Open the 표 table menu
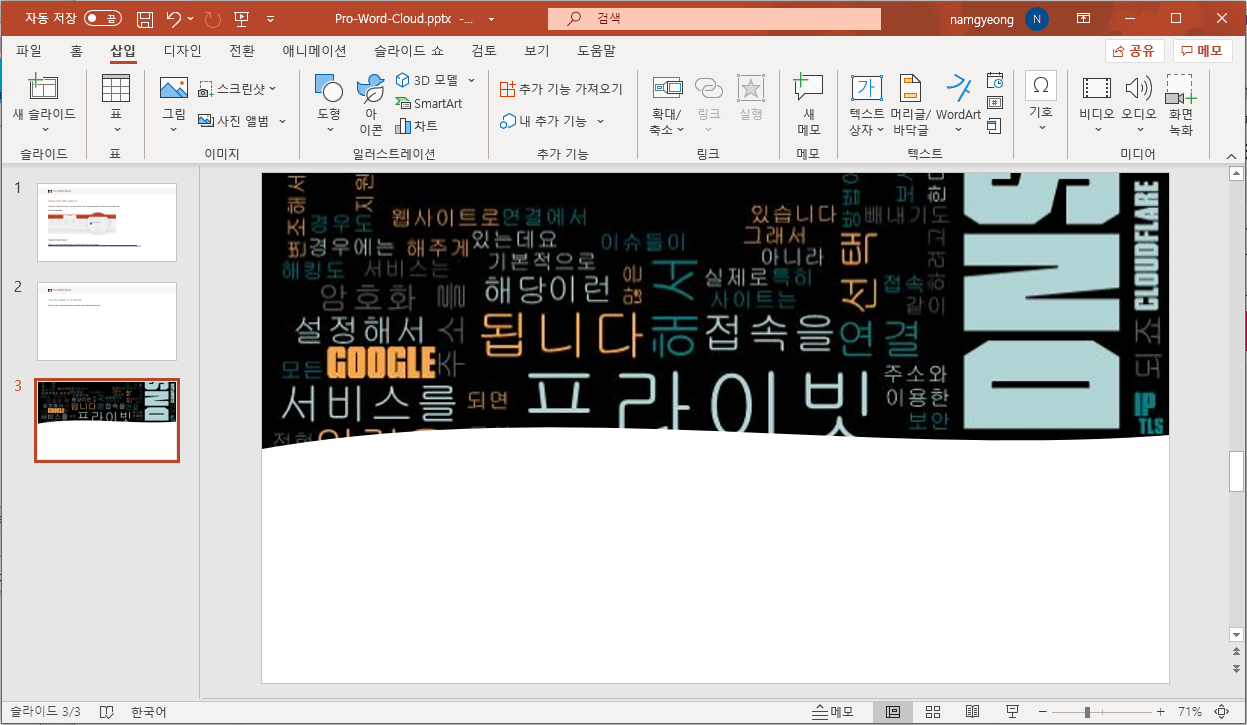 pos(116,103)
